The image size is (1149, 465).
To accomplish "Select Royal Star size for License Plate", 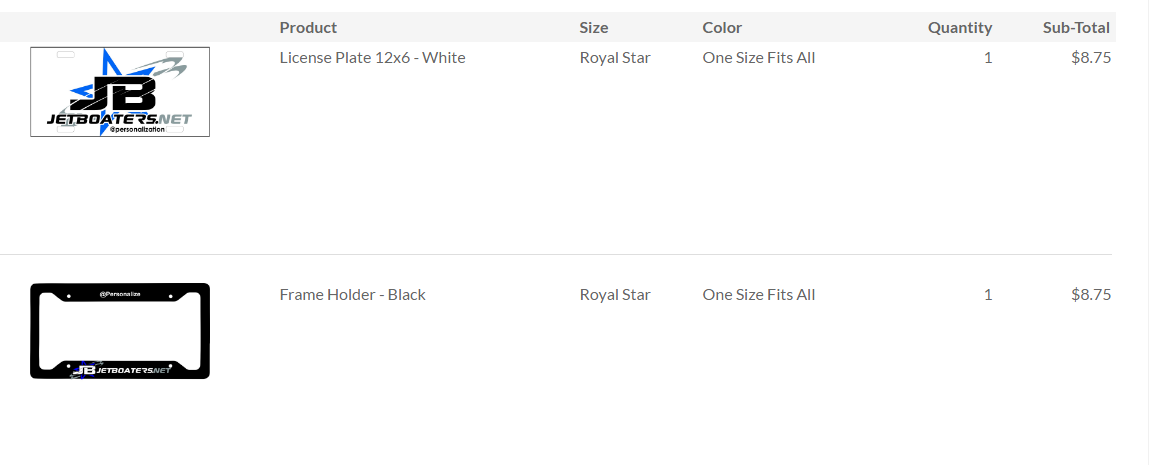I will pyautogui.click(x=615, y=58).
